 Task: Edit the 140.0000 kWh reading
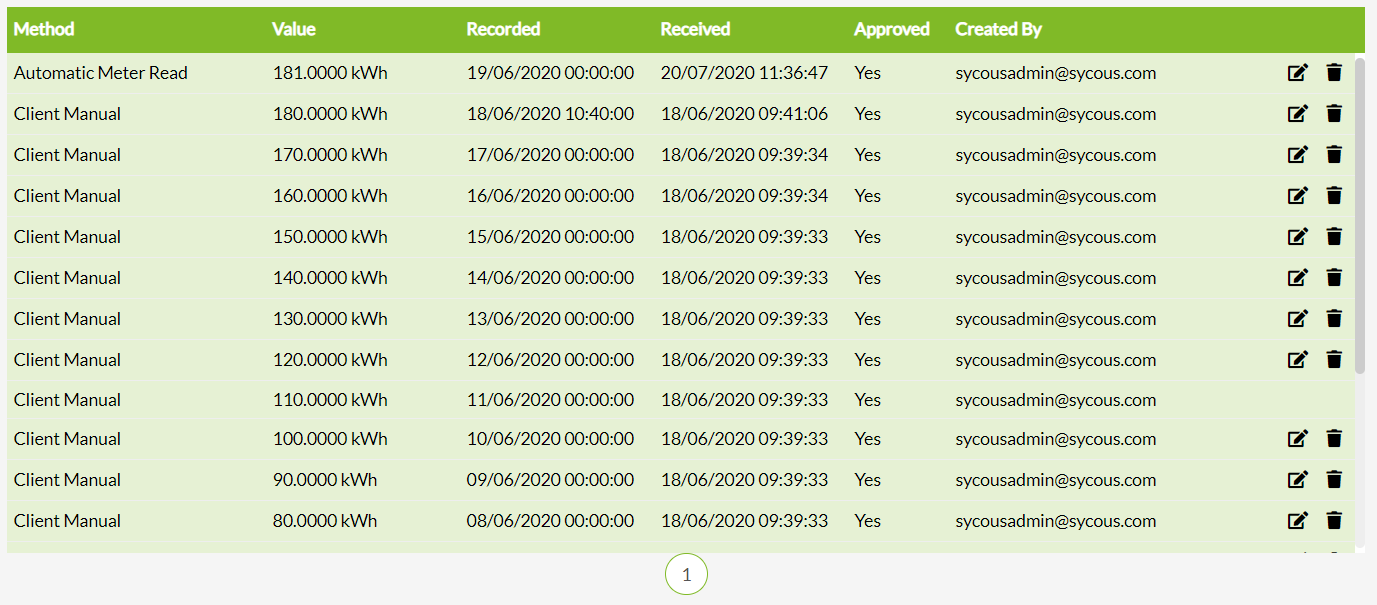point(1297,278)
